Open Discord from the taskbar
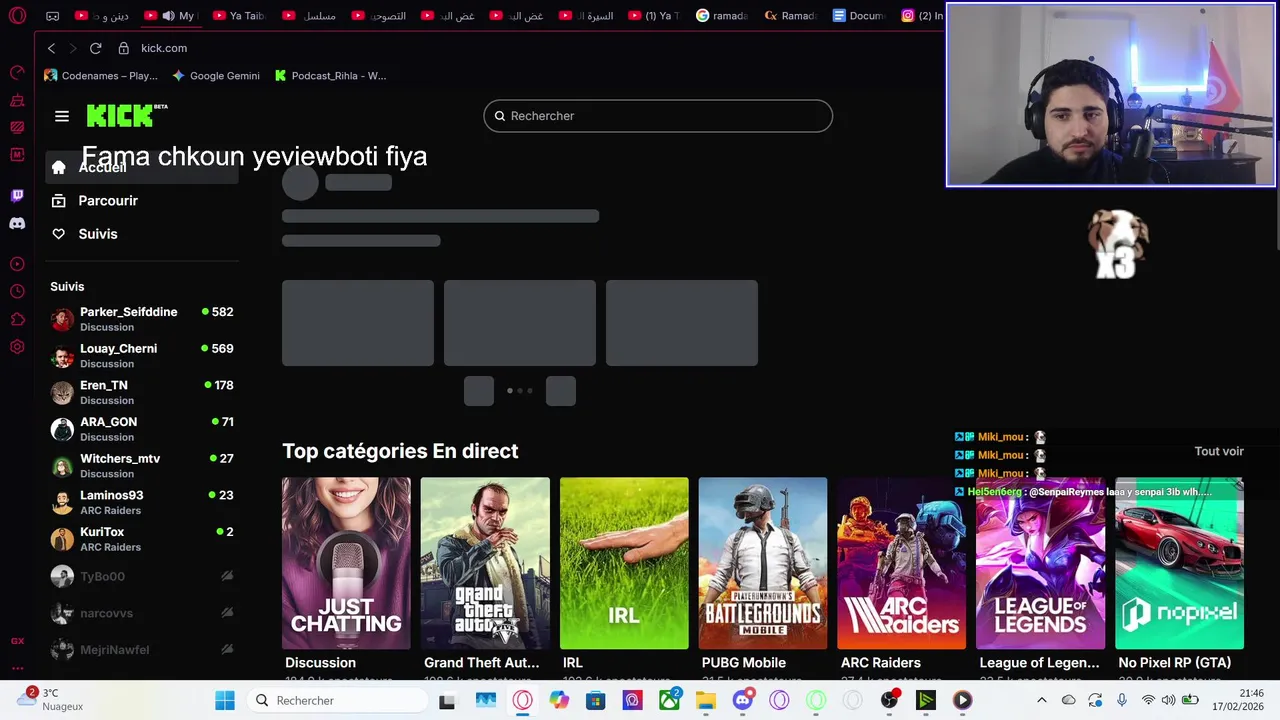 (x=743, y=700)
